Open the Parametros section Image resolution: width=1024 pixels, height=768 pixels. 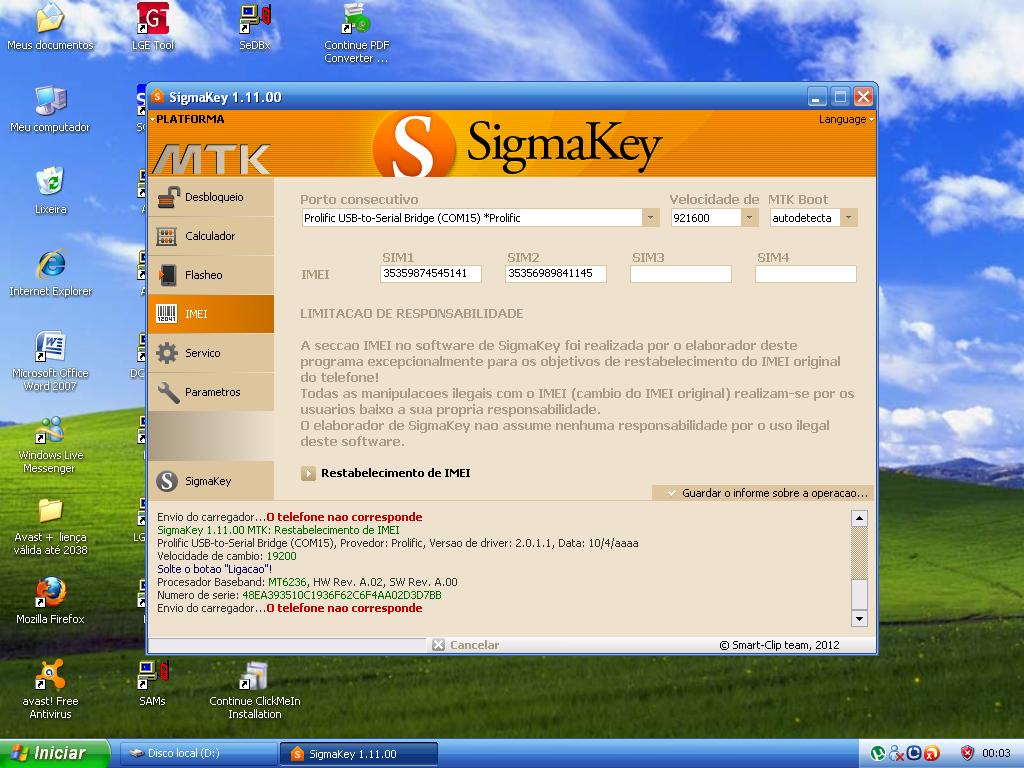(211, 392)
